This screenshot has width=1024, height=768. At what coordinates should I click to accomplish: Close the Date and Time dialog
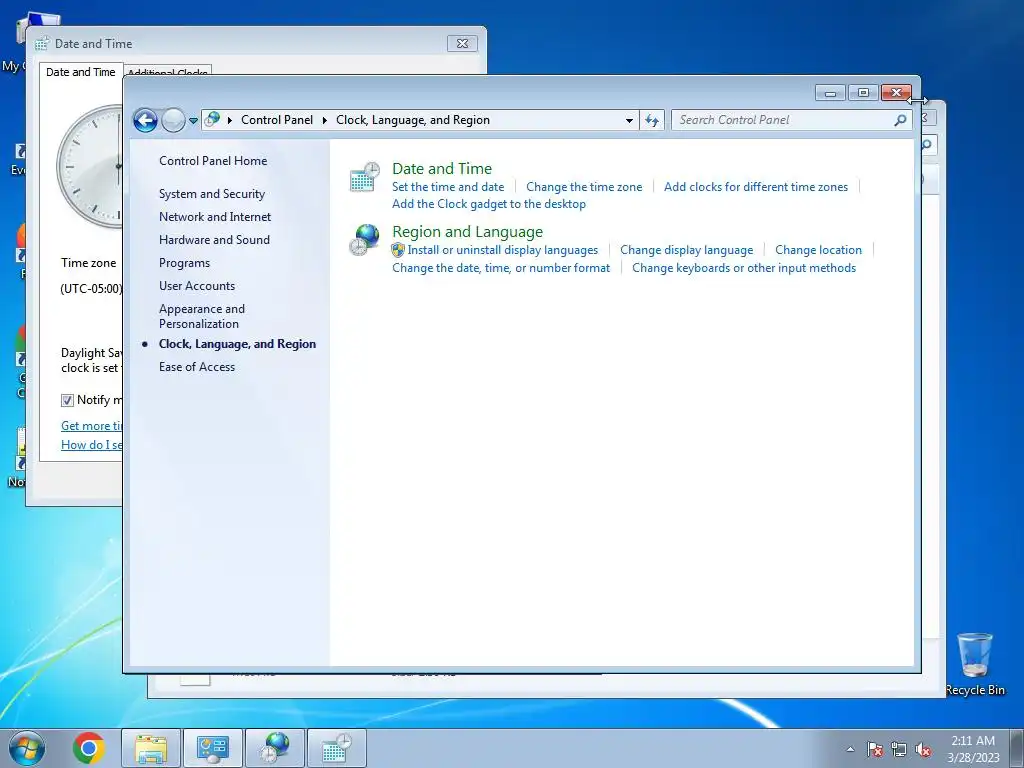(x=462, y=44)
